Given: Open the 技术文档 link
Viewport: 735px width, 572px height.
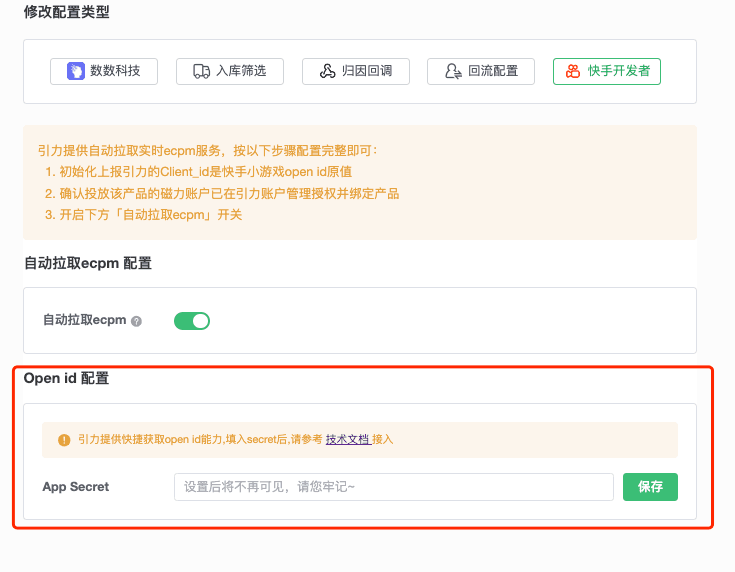Looking at the screenshot, I should [348, 439].
